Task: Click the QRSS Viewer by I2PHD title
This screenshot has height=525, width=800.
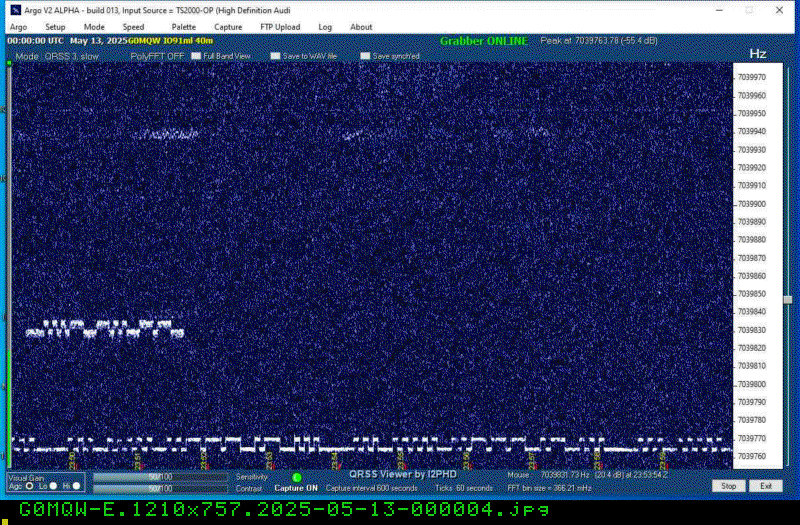Action: point(403,474)
